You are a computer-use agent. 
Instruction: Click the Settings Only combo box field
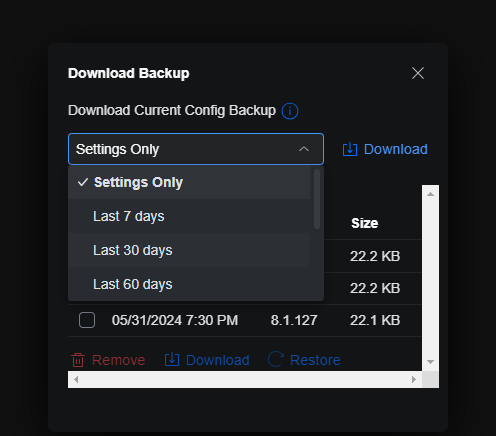tap(196, 149)
